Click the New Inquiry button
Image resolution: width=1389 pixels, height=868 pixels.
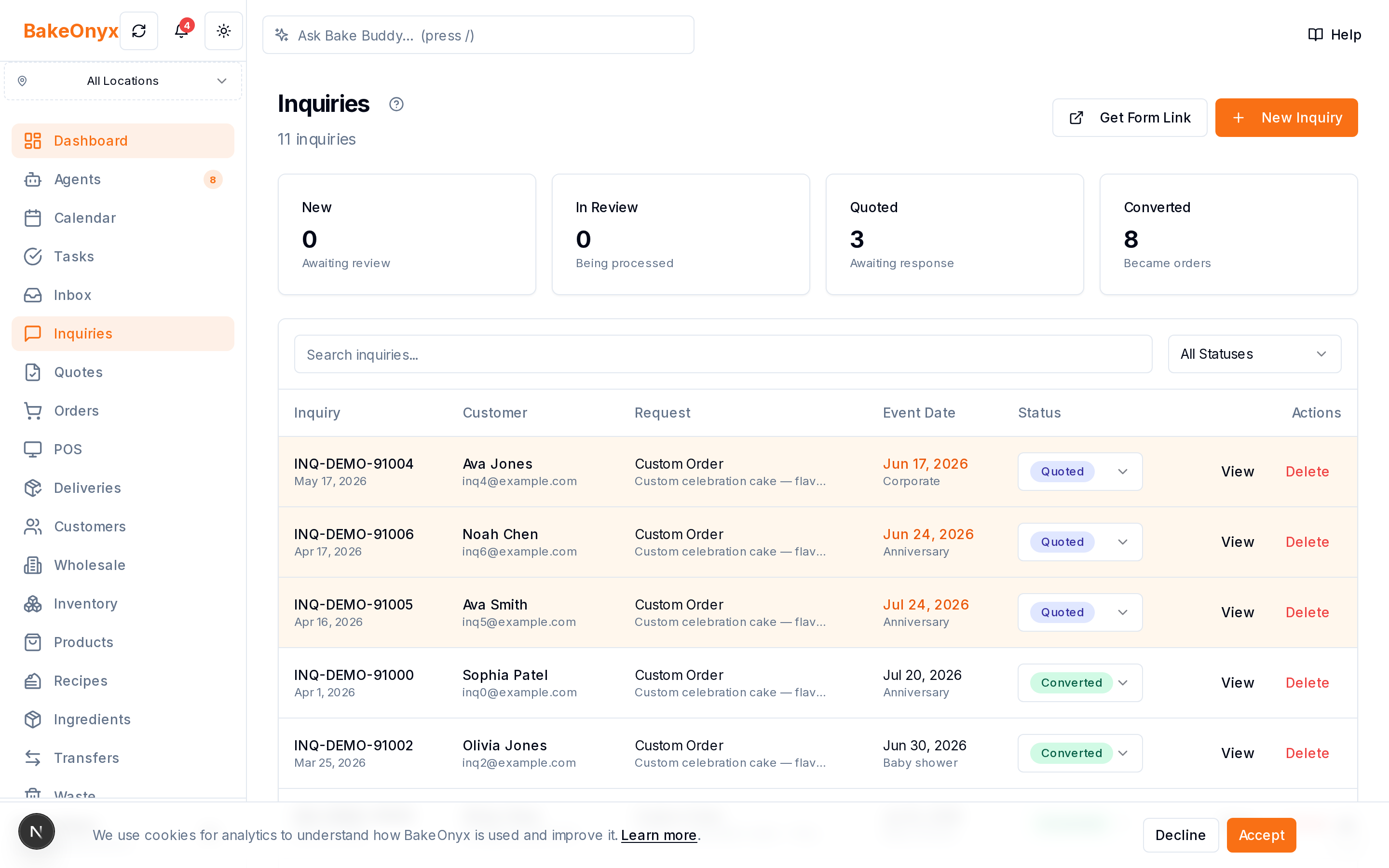pos(1286,118)
